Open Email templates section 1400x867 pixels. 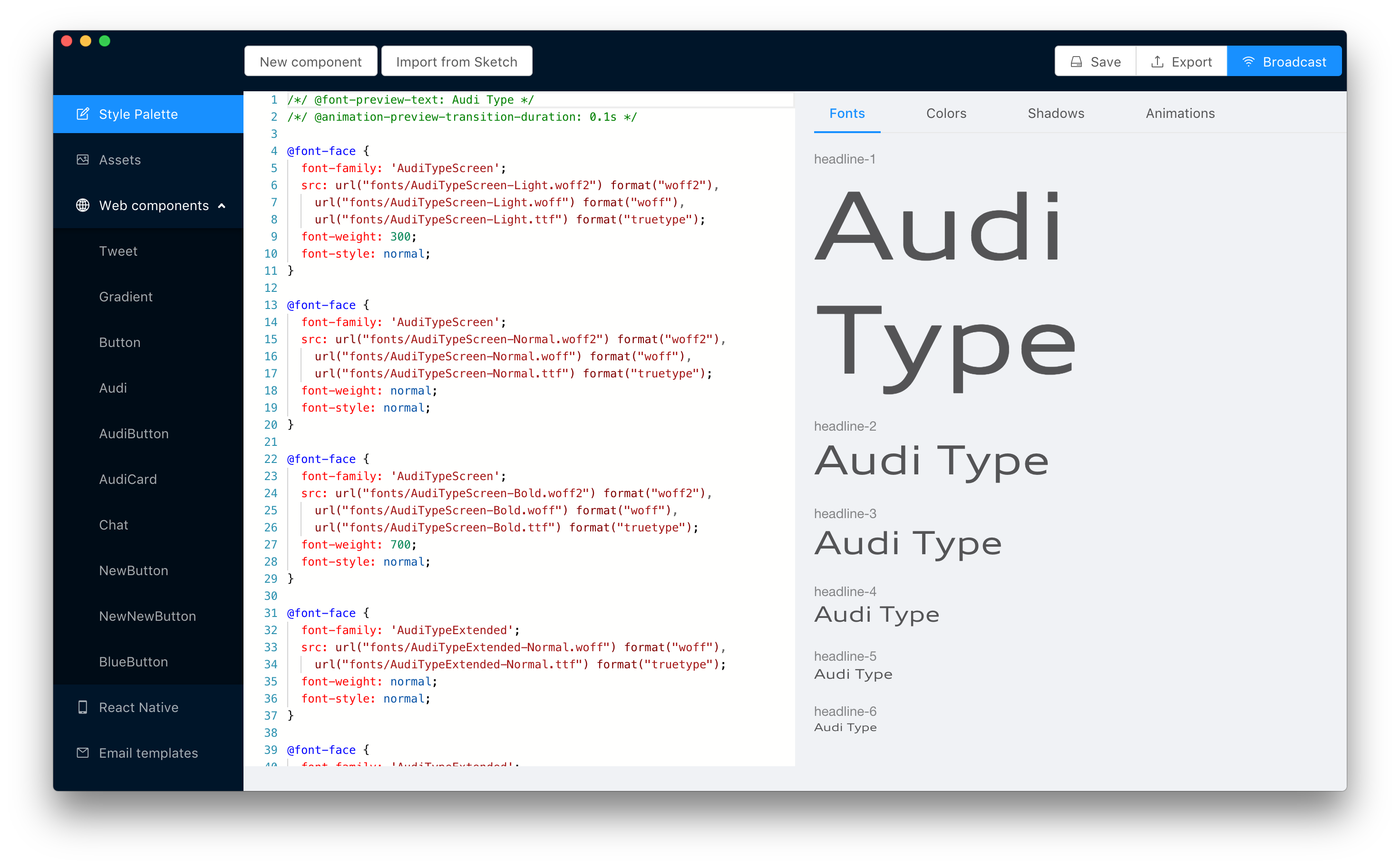pyautogui.click(x=148, y=752)
